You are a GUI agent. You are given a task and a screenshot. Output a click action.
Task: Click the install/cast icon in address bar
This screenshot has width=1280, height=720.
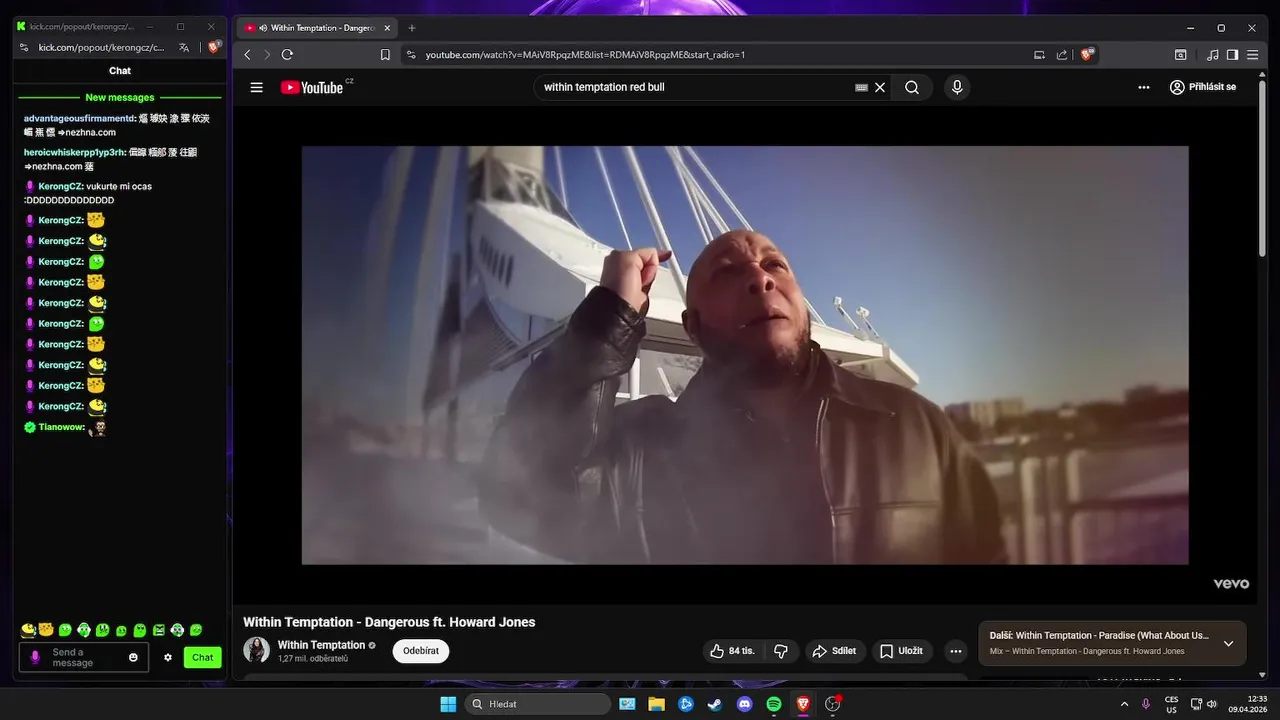[1039, 55]
